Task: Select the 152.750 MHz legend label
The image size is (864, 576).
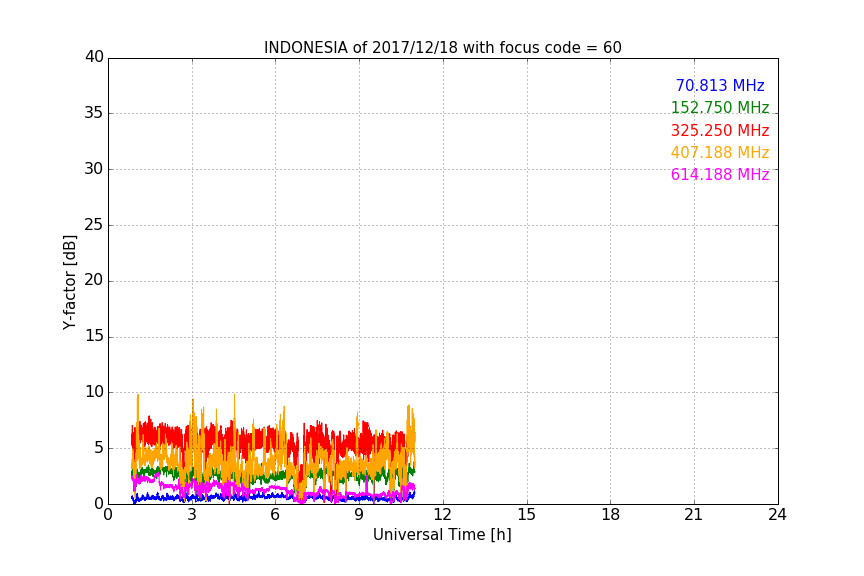Action: coord(720,107)
